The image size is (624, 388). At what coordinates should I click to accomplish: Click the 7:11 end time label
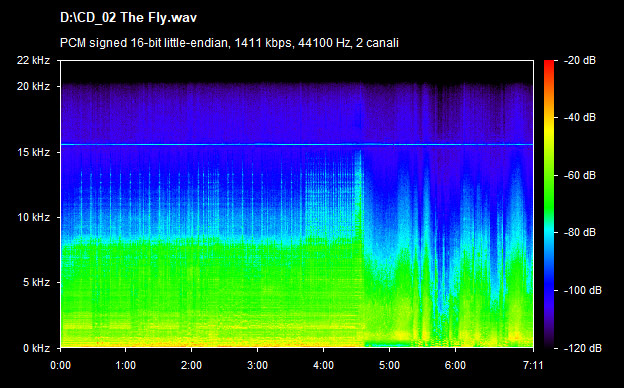coord(533,365)
